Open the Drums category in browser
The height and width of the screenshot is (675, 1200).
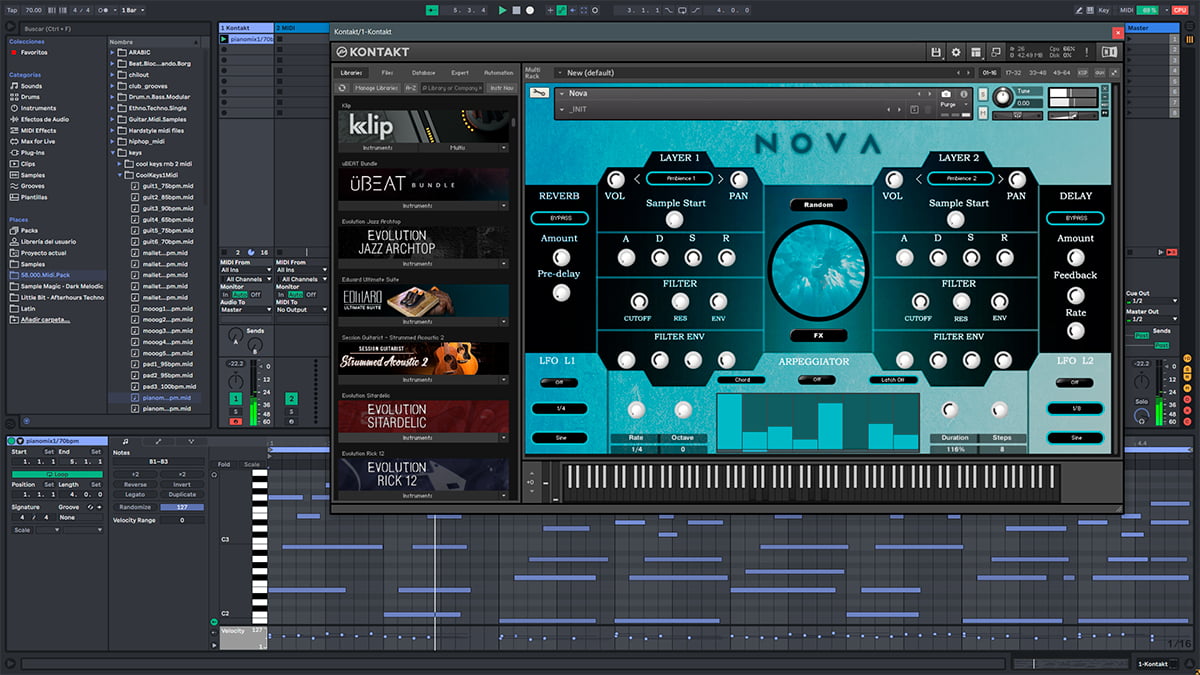tap(31, 97)
